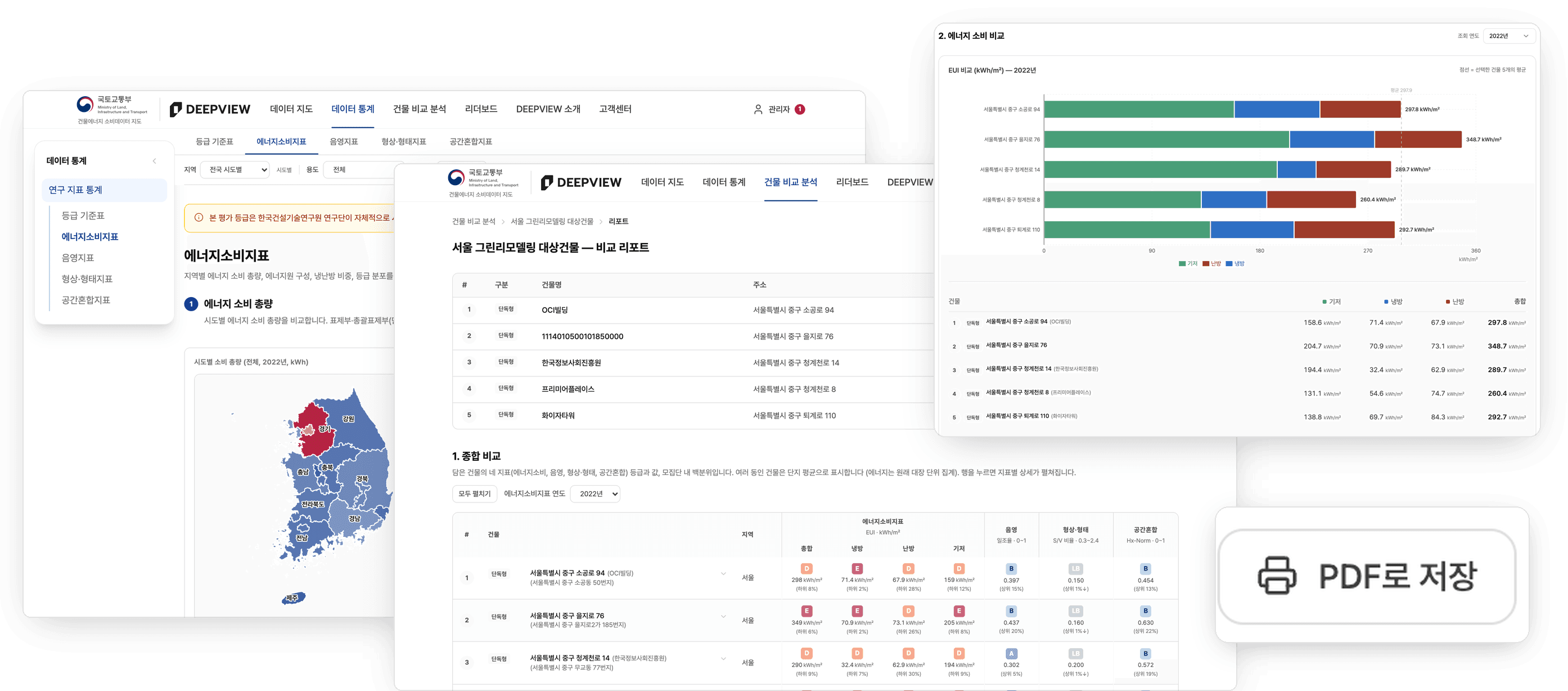Click the 모두 펼치기 button
This screenshot has height=691, width=1568.
pos(474,493)
